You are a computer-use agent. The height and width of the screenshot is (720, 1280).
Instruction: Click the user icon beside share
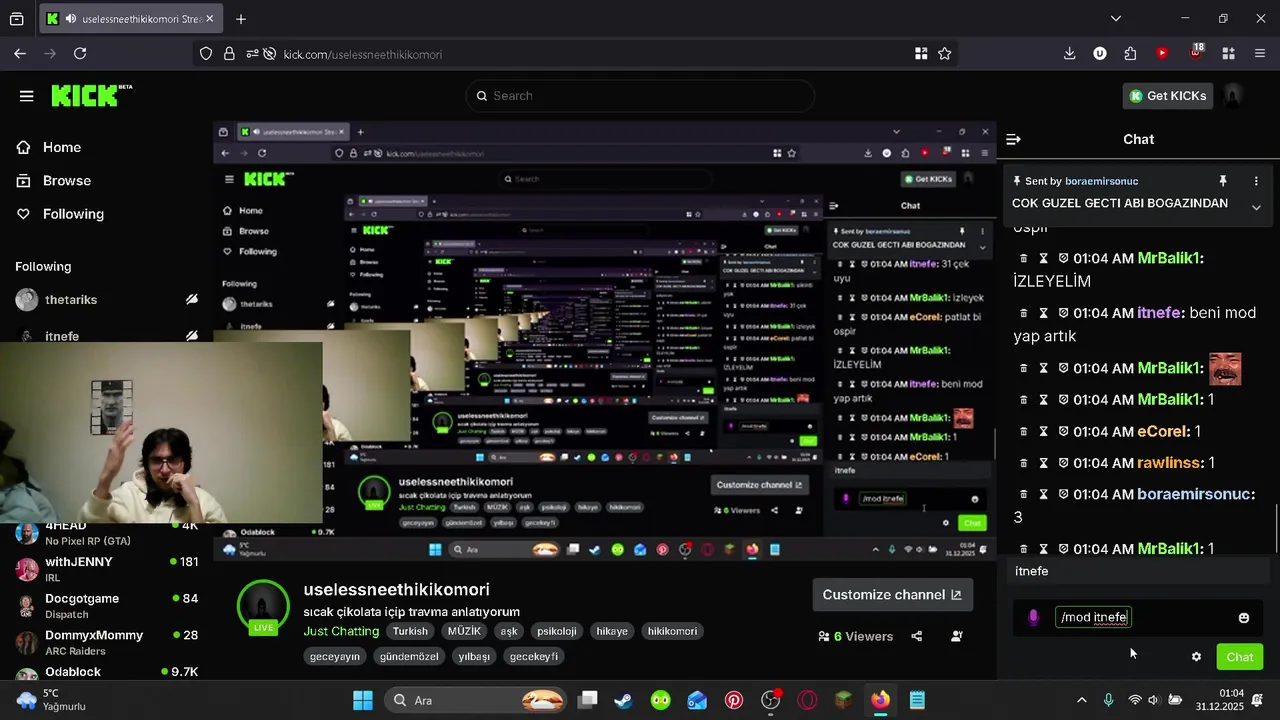point(956,636)
